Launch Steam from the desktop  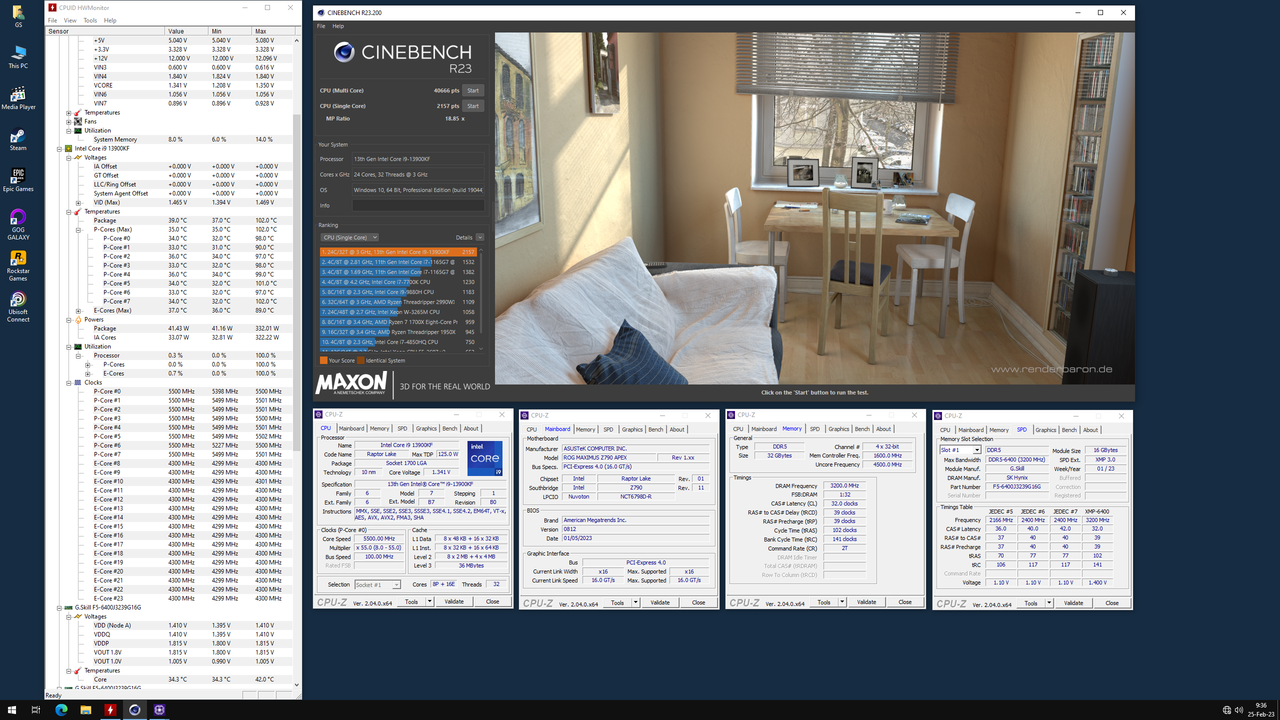coord(18,138)
